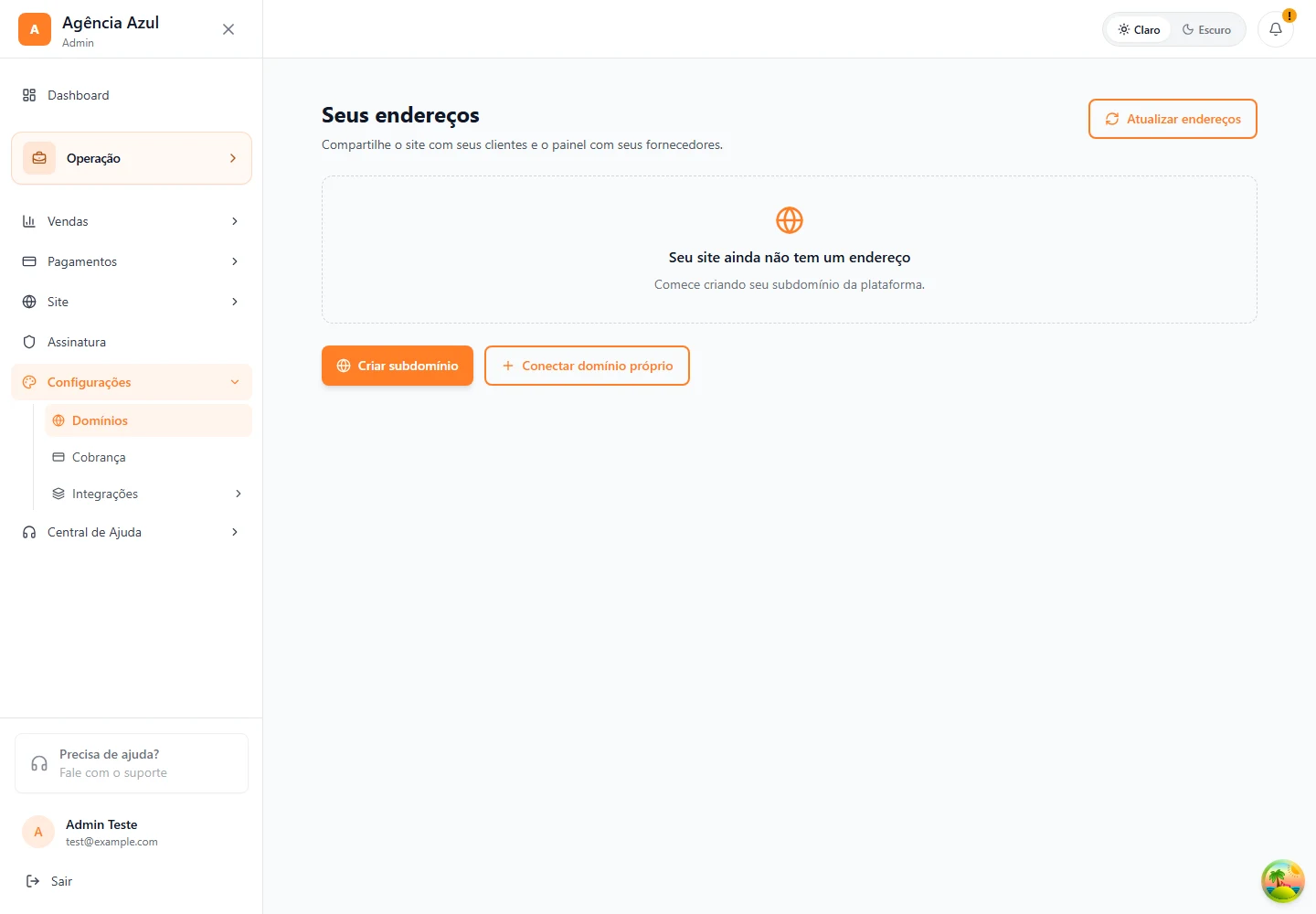Click the Admin Teste user profile
Image resolution: width=1316 pixels, height=914 pixels.
[132, 832]
